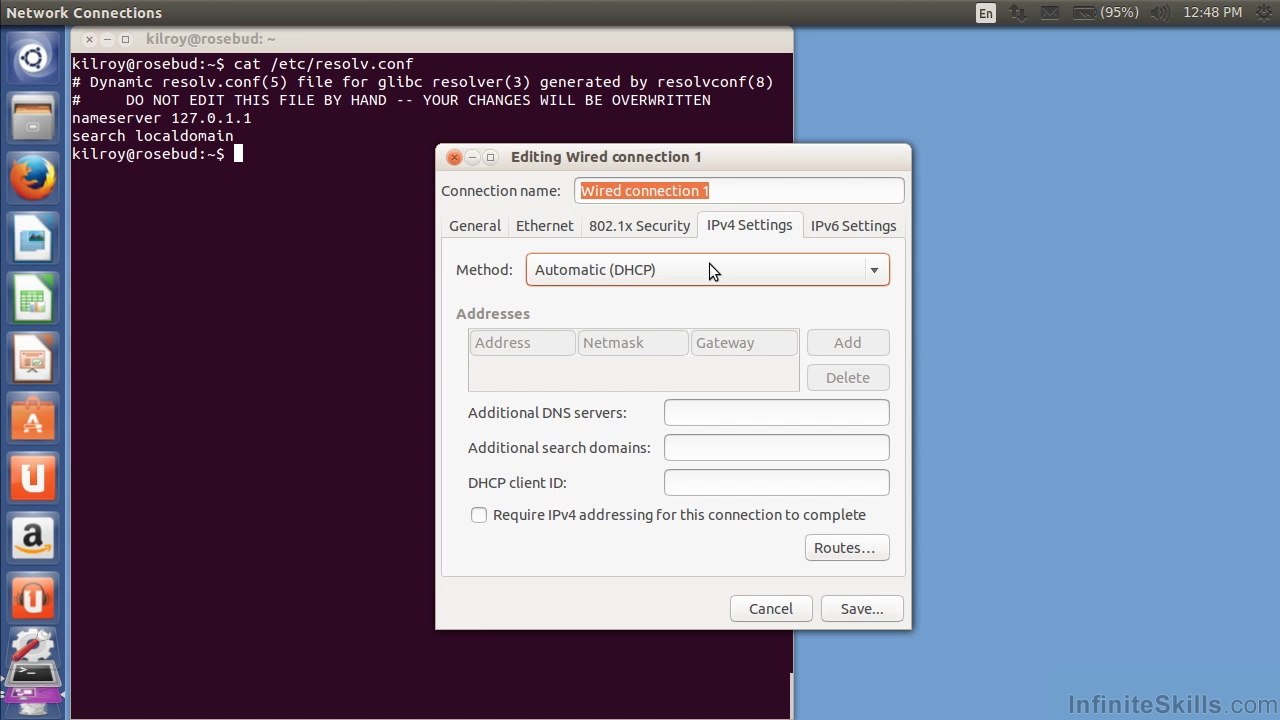The width and height of the screenshot is (1280, 720).
Task: Click the 12:48 PM clock
Action: pos(1212,13)
